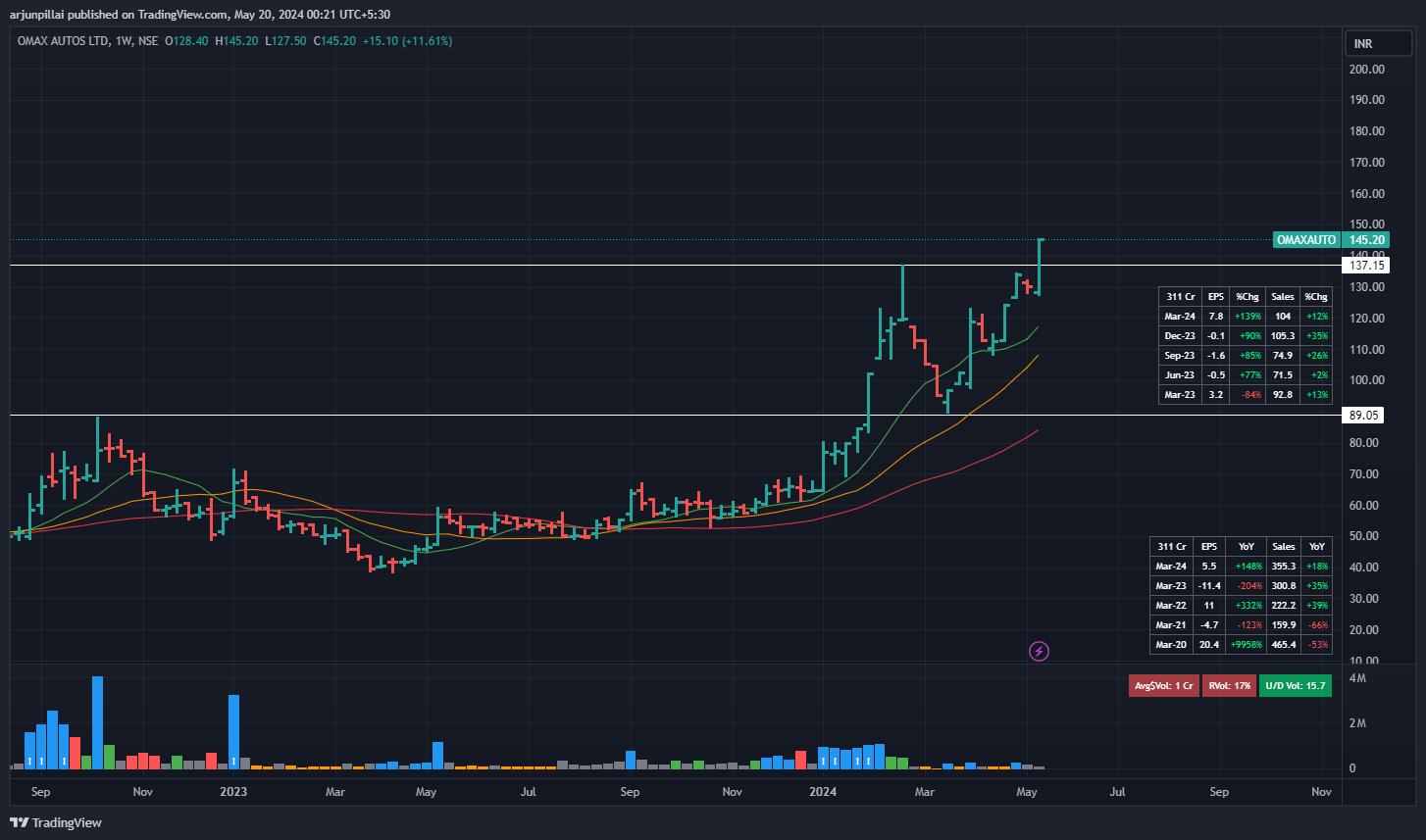Viewport: 1426px width, 840px height.
Task: Click the 70.00 price axis label
Action: 1366,474
